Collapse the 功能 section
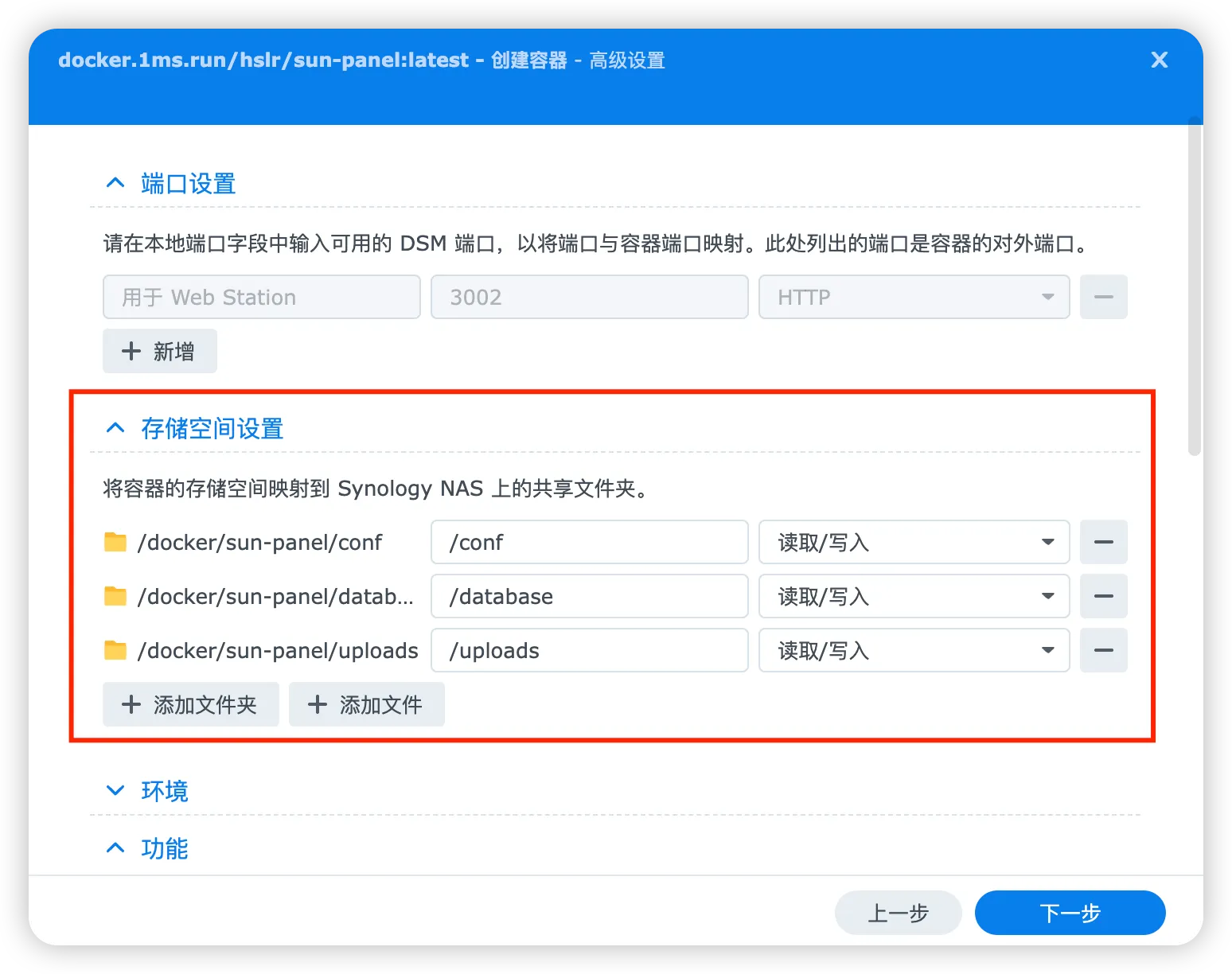The height and width of the screenshot is (974, 1232). (115, 848)
